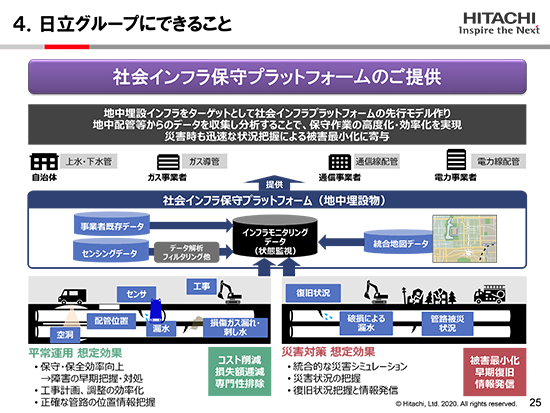Click the red 被害最小化 box
This screenshot has width=550, height=413.
click(495, 372)
